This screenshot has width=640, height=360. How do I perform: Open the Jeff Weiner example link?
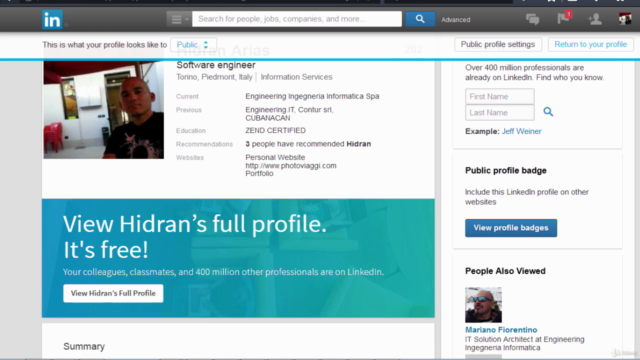pos(521,131)
